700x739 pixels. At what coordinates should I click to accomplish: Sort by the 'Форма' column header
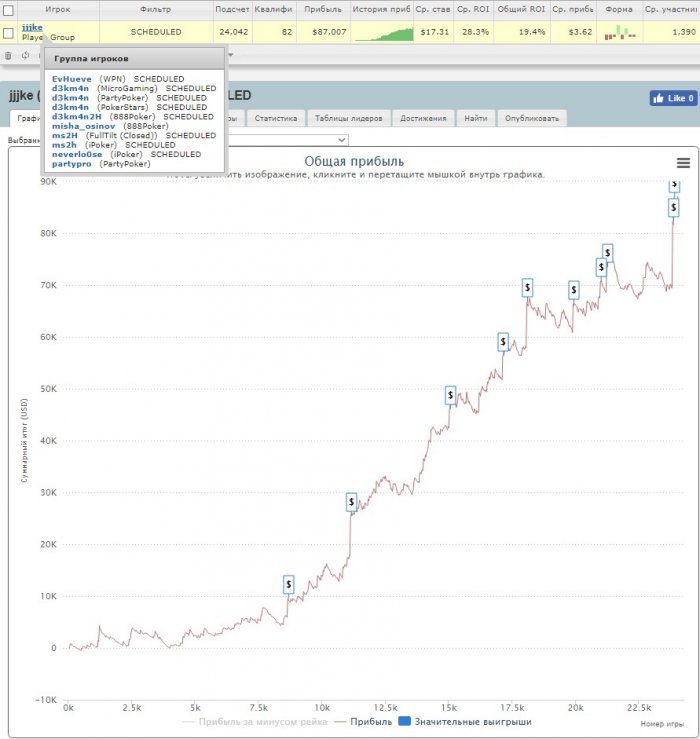pos(619,9)
